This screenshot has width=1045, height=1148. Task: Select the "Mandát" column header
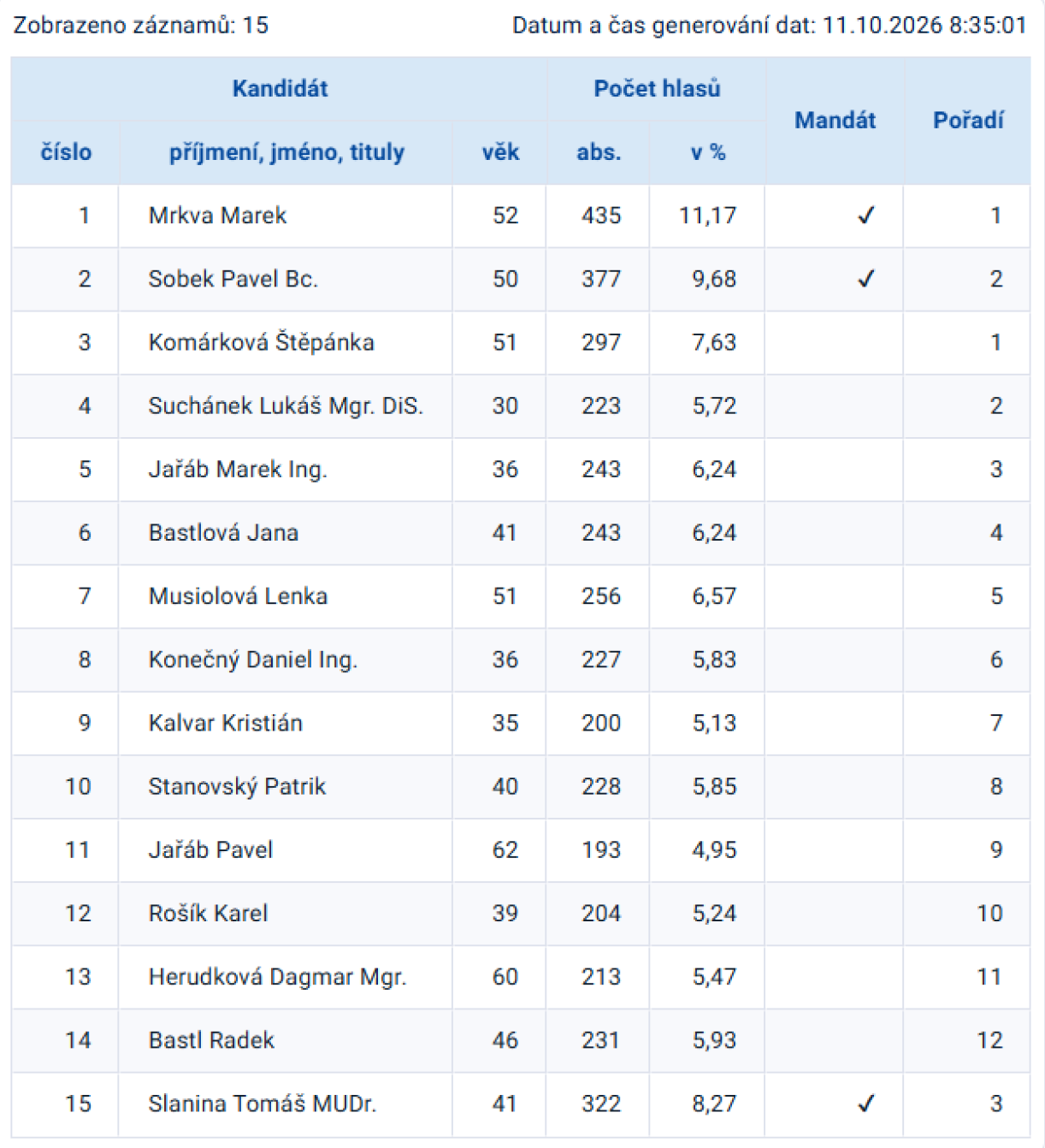coord(835,121)
